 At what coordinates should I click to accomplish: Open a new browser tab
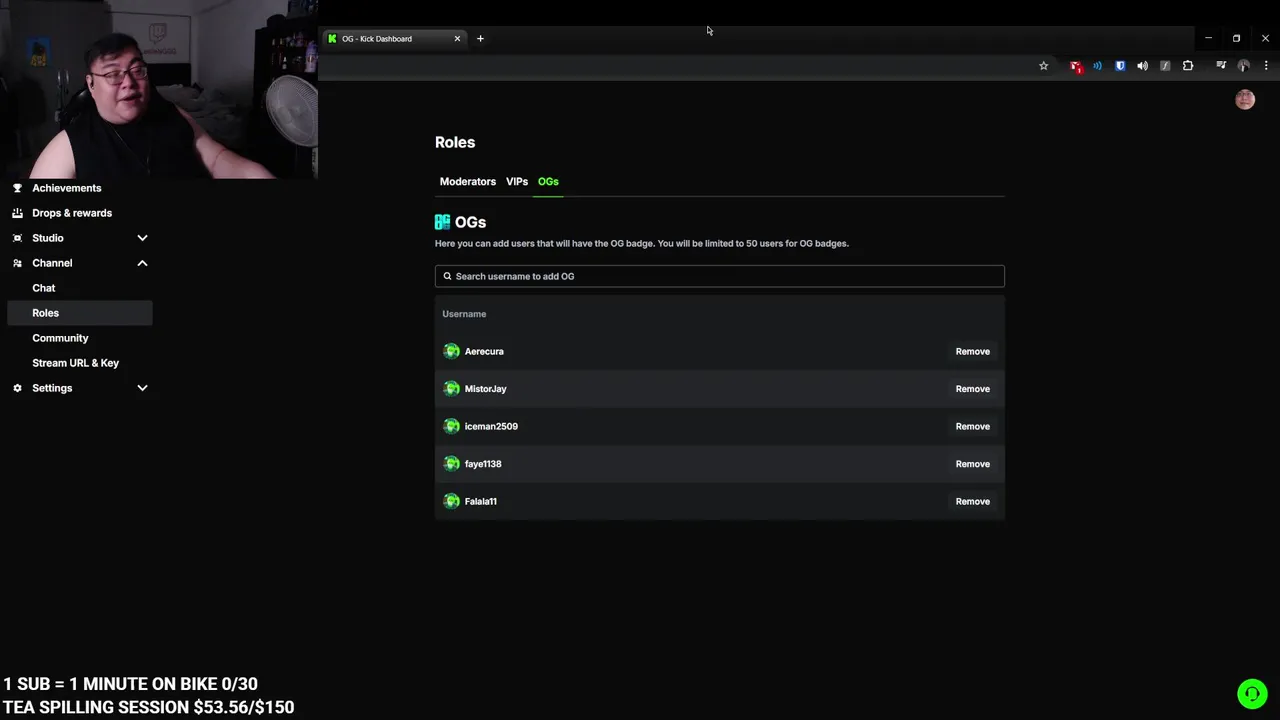480,39
